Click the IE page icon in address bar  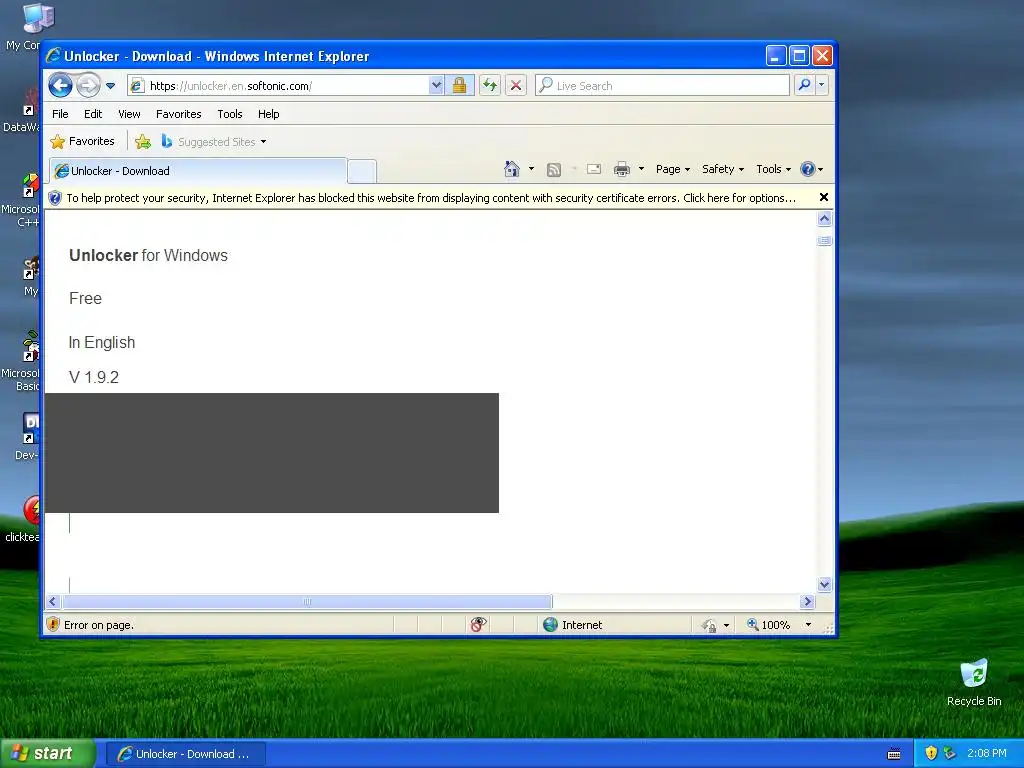point(136,86)
